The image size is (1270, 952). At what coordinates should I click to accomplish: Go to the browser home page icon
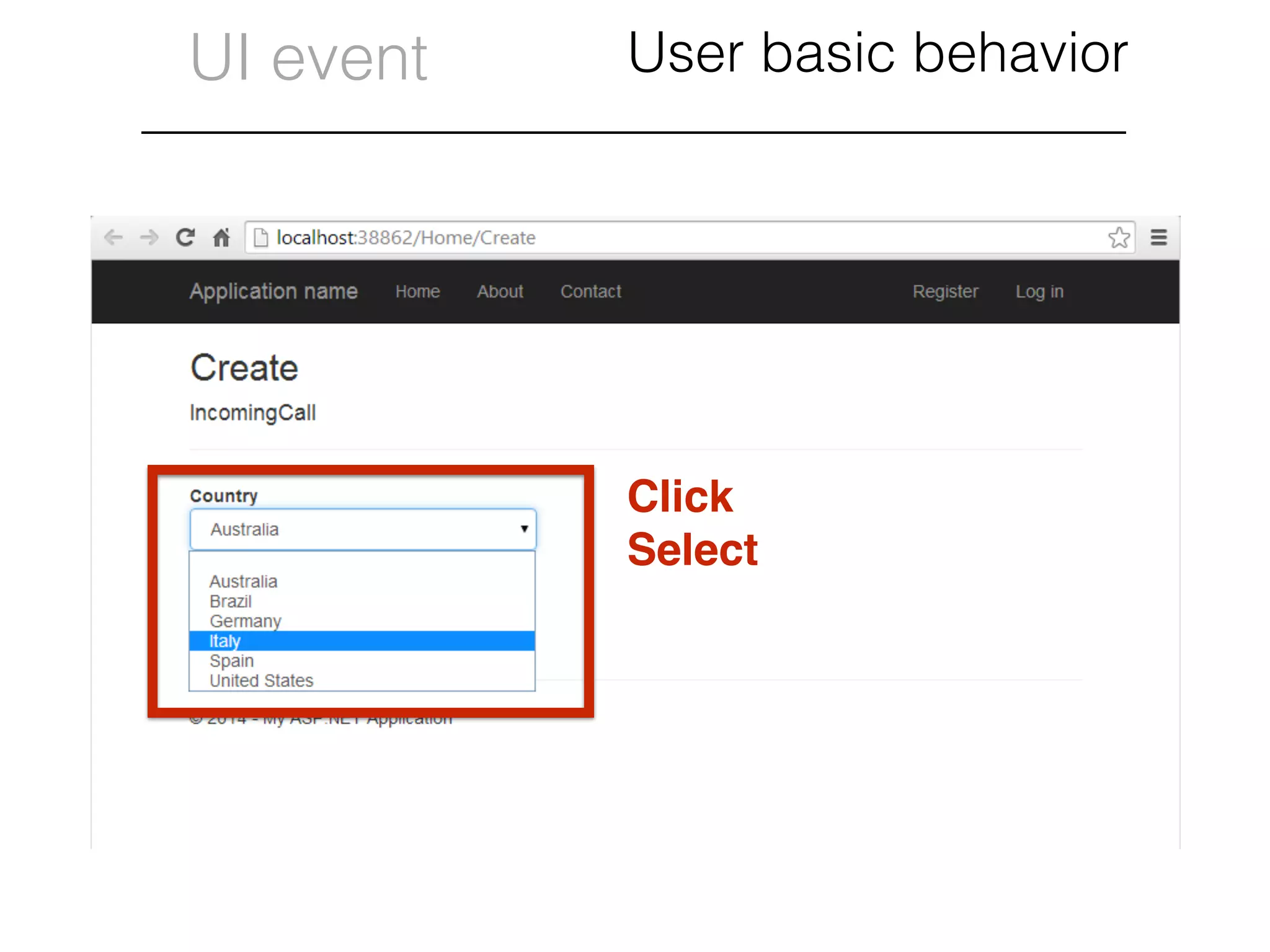221,237
